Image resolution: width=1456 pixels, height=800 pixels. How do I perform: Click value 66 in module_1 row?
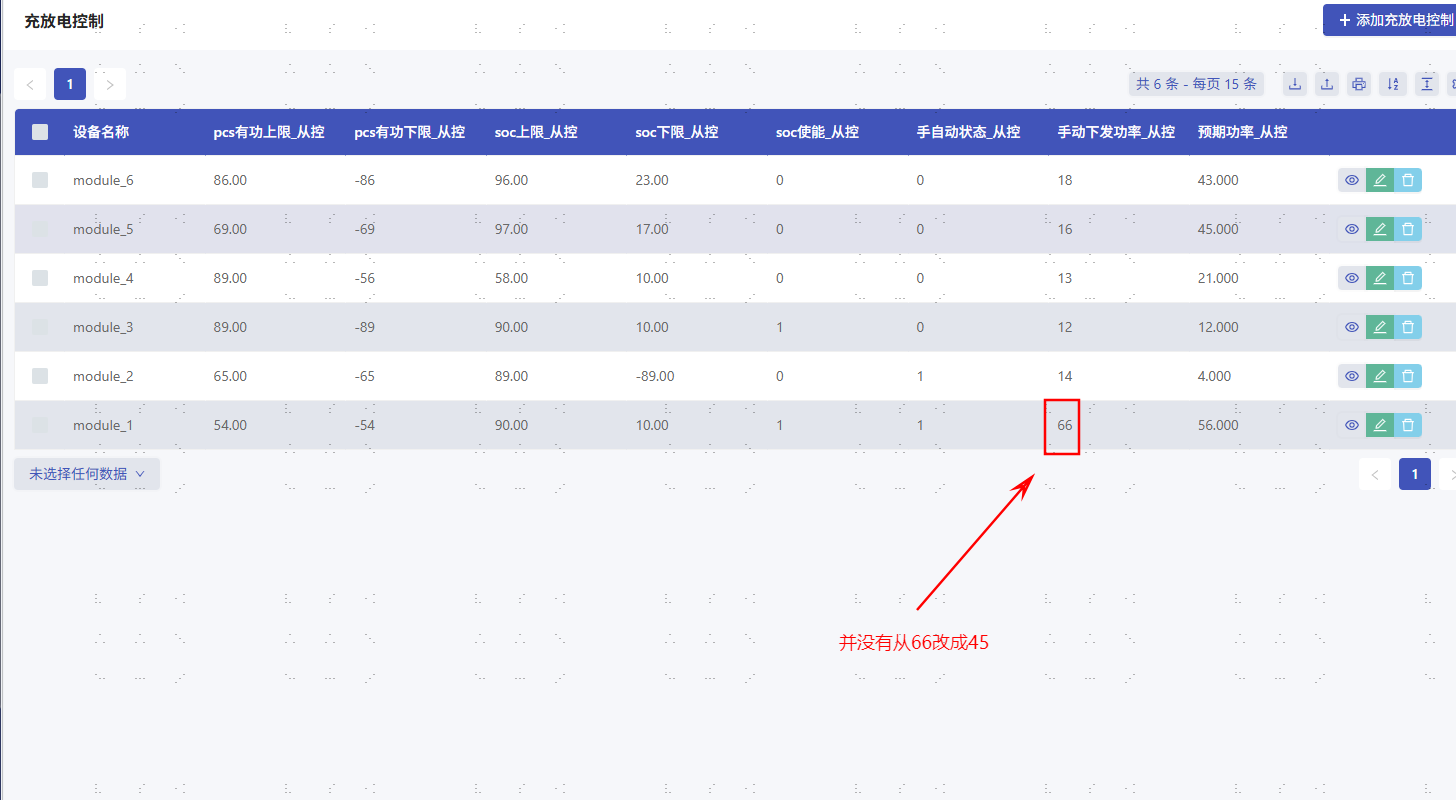coord(1065,425)
